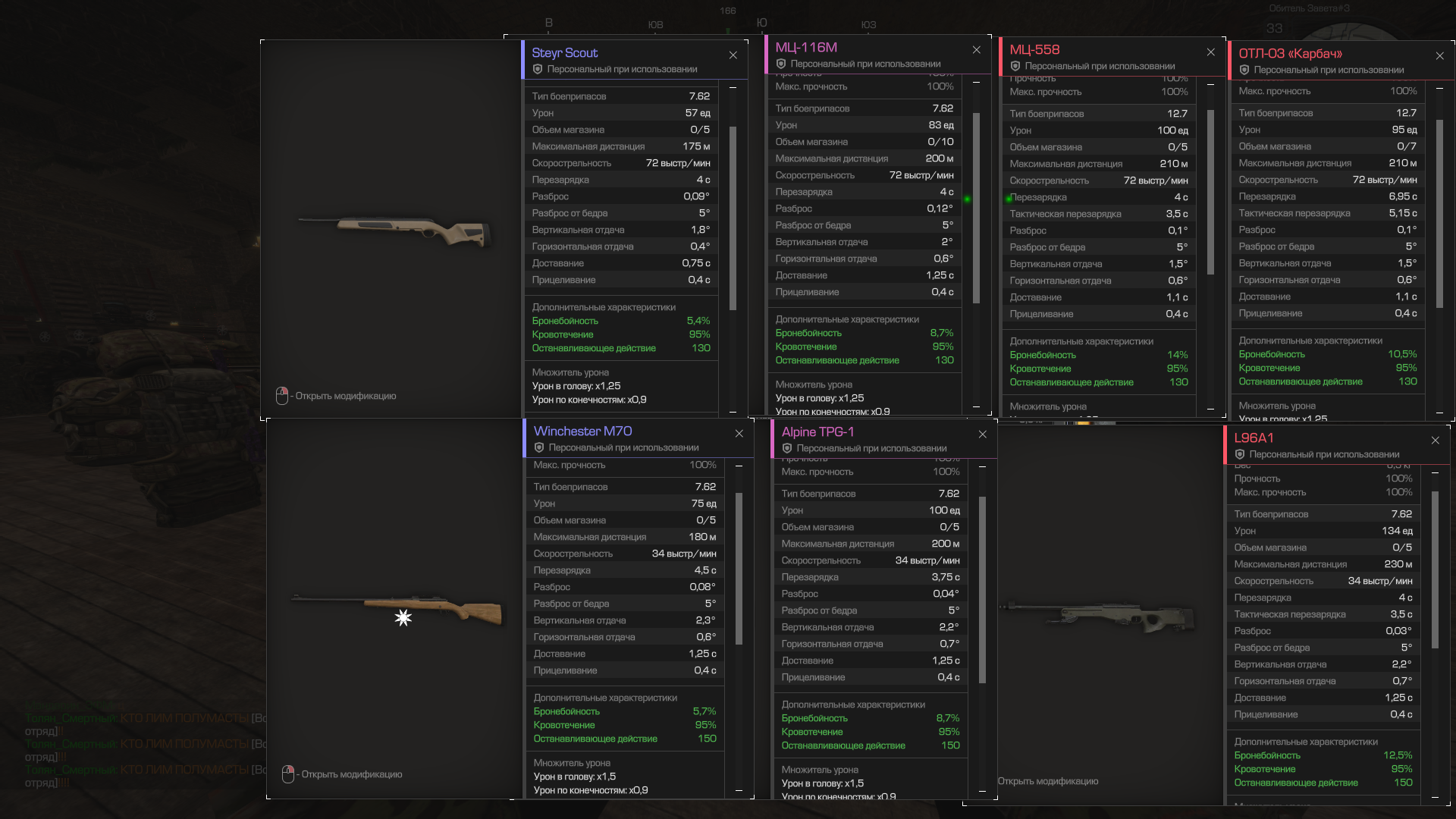Image resolution: width=1456 pixels, height=819 pixels.
Task: Click shield icon under МЦ-558 title
Action: click(1015, 66)
